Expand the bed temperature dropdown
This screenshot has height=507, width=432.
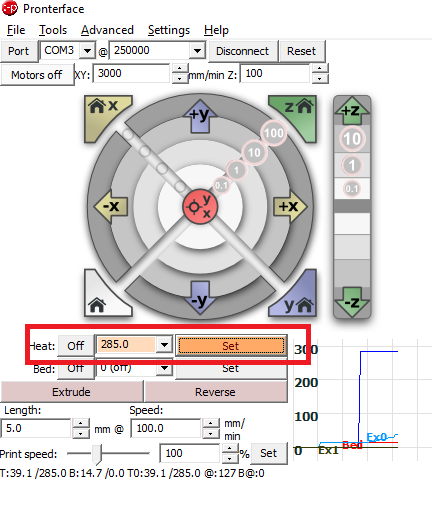[164, 368]
